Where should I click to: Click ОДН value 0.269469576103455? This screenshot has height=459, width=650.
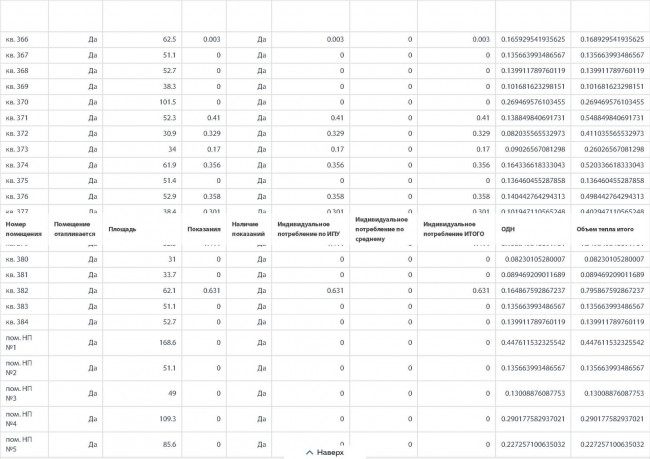pyautogui.click(x=533, y=102)
